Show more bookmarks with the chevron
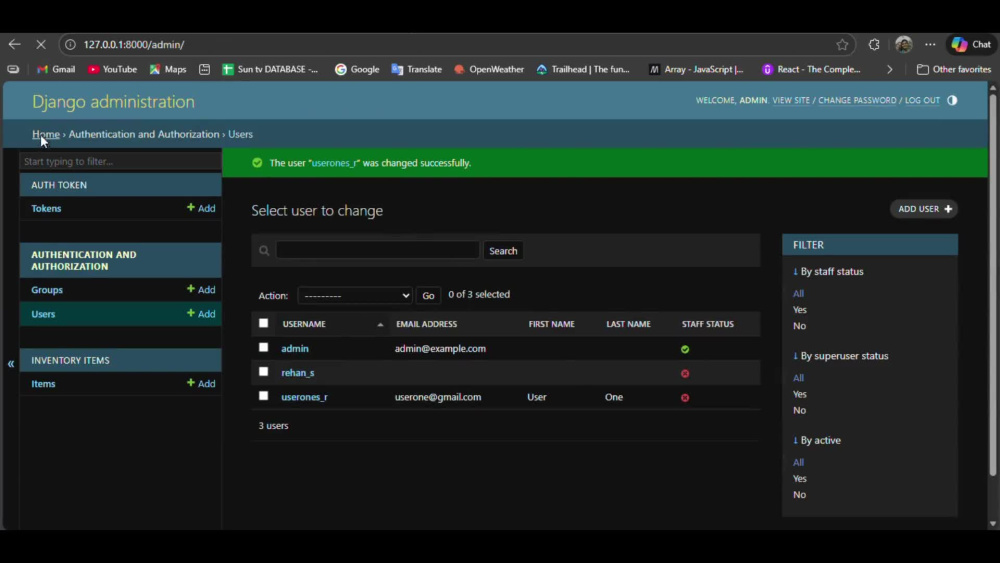The width and height of the screenshot is (1000, 563). 890,69
